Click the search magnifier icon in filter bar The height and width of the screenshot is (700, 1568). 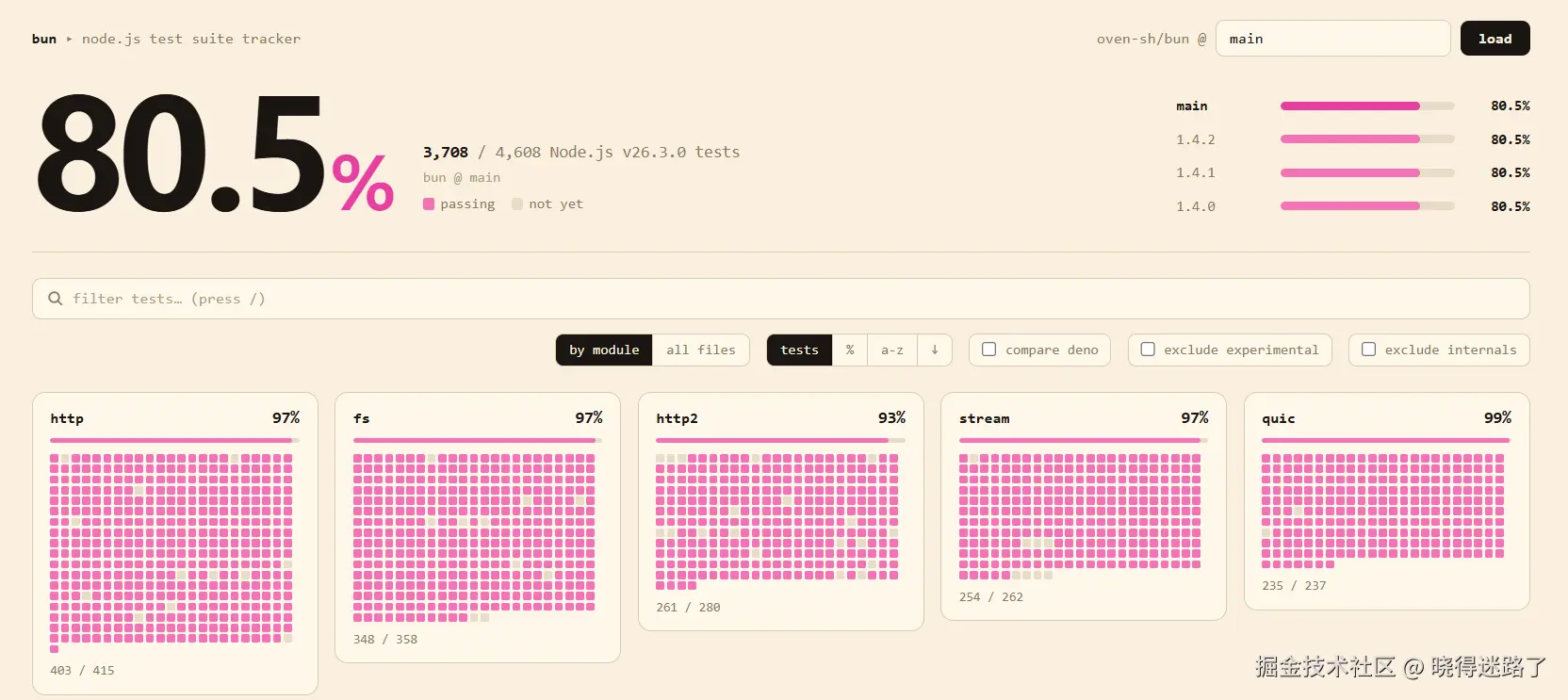[x=56, y=299]
